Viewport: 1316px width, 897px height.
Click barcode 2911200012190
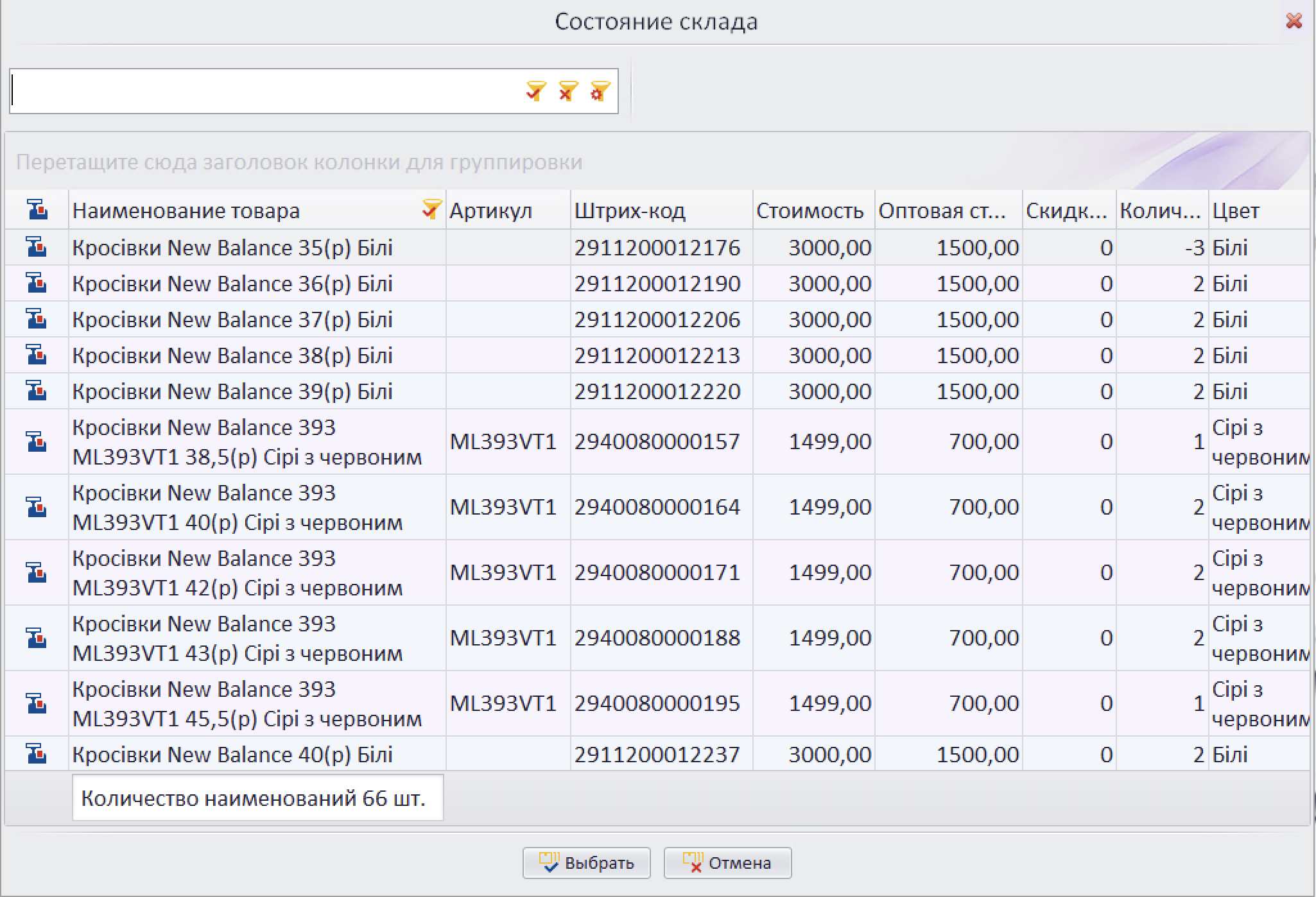pos(657,284)
